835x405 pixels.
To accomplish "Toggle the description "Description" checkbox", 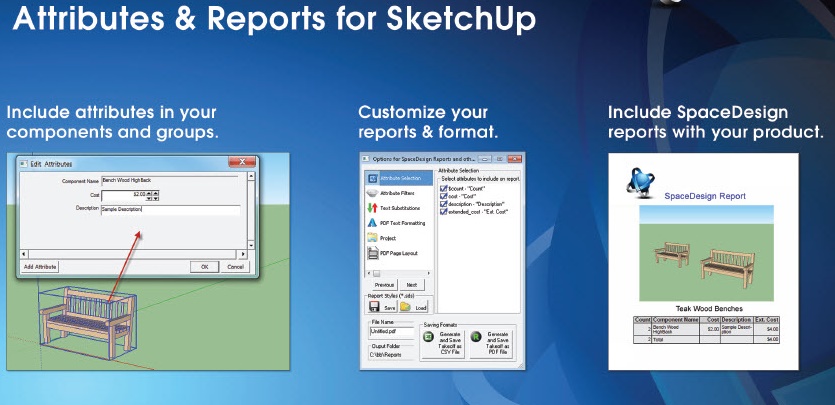I will 443,204.
